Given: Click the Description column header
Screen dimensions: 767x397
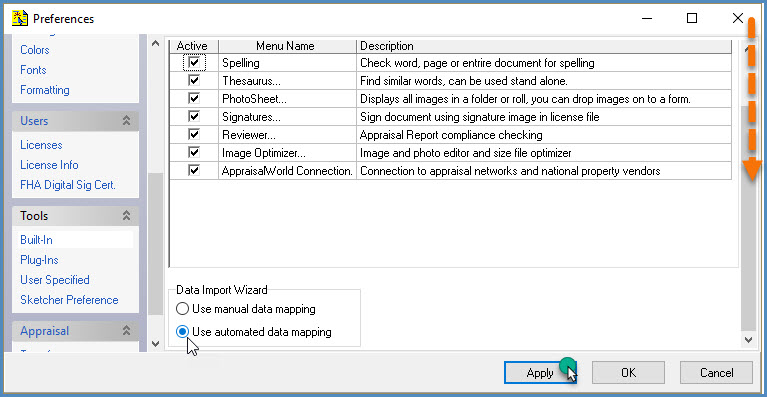Looking at the screenshot, I should tap(544, 46).
